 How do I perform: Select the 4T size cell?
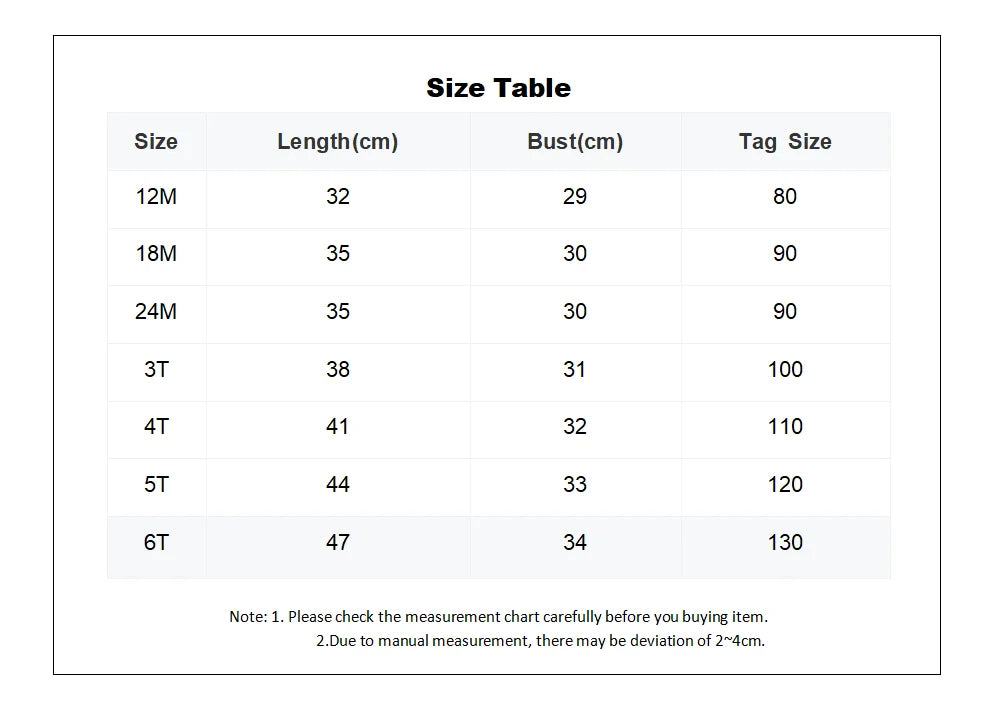(156, 427)
